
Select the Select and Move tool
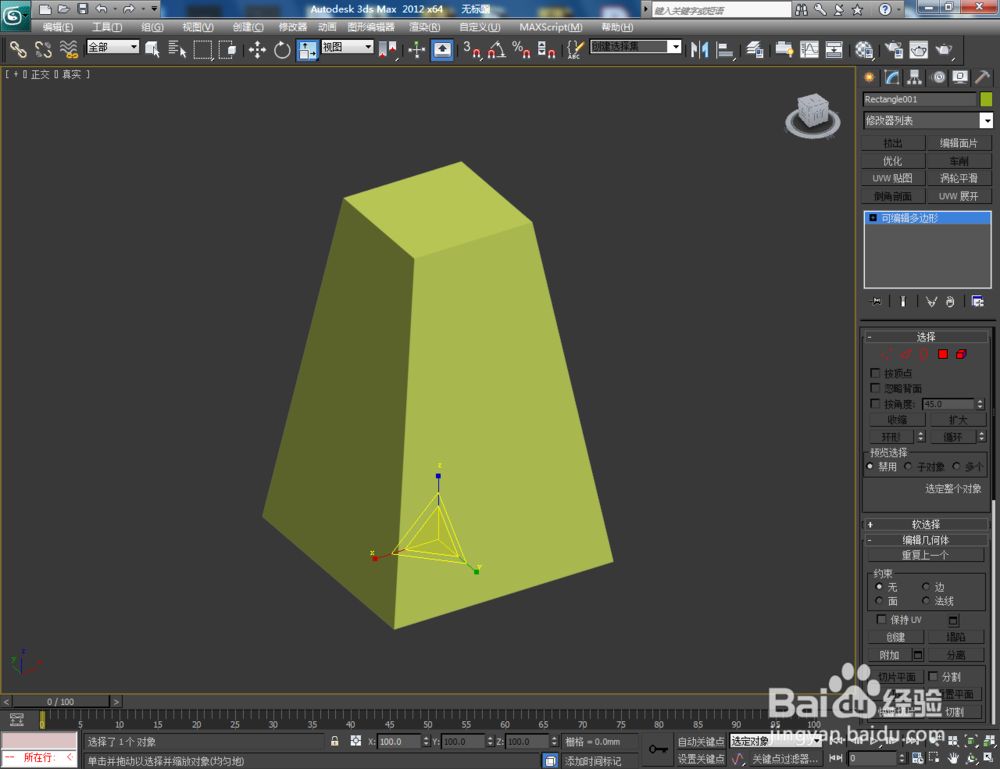tap(258, 48)
